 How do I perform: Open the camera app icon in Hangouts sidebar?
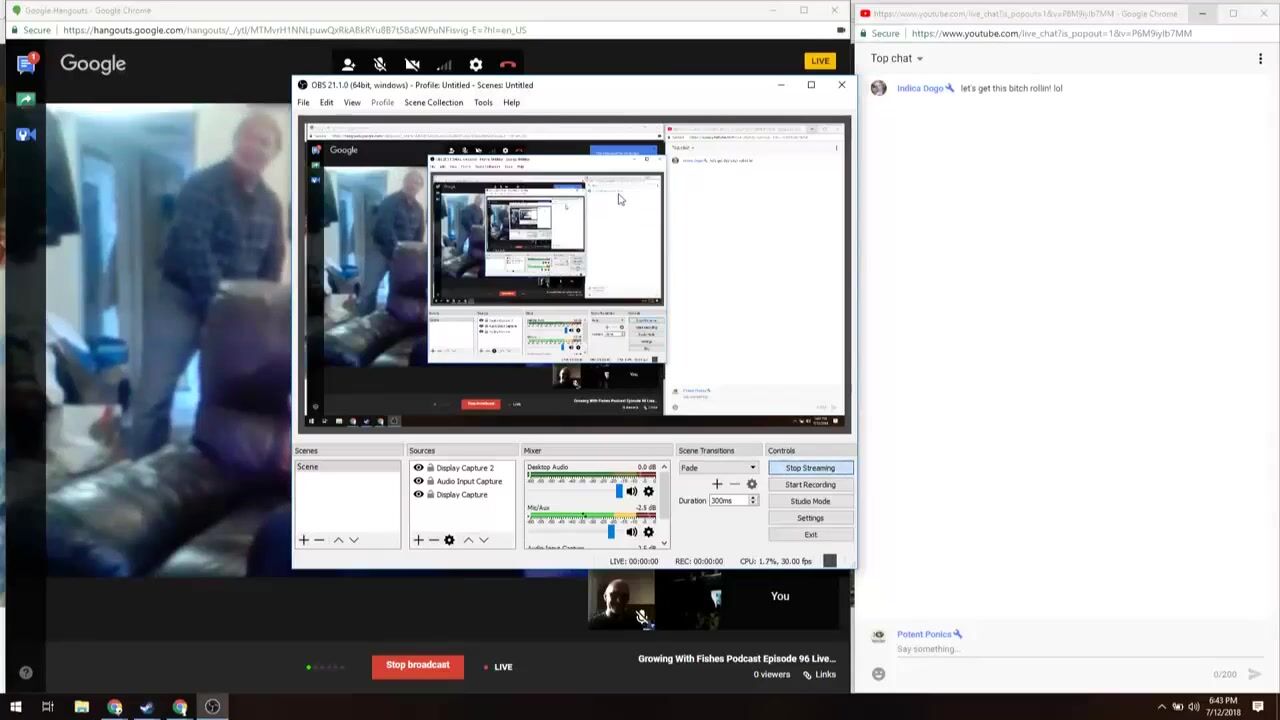click(26, 134)
